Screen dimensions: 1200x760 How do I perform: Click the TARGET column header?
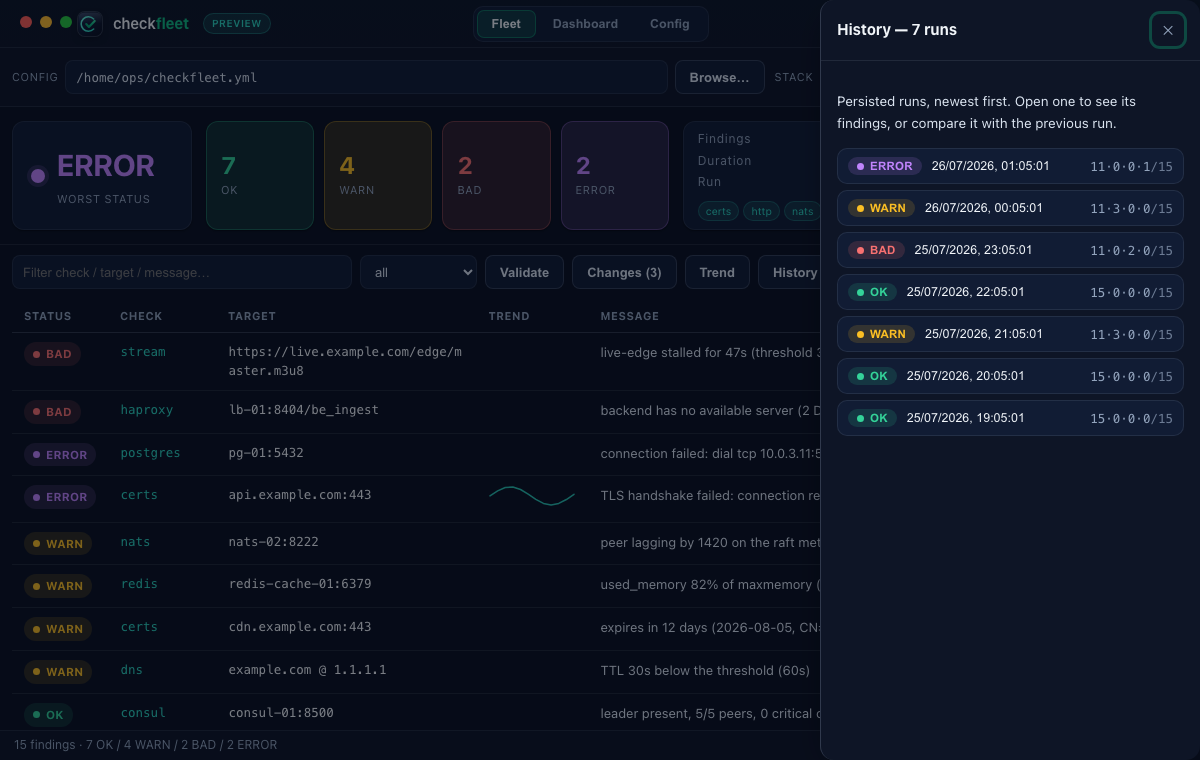[252, 316]
